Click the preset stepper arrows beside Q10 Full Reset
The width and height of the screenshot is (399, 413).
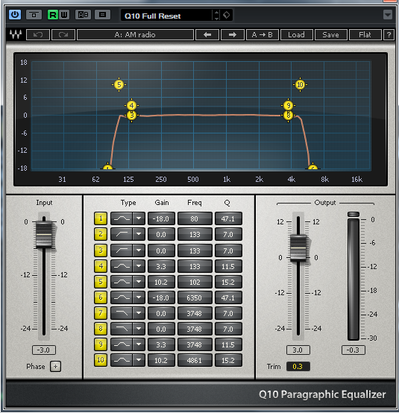coord(217,15)
